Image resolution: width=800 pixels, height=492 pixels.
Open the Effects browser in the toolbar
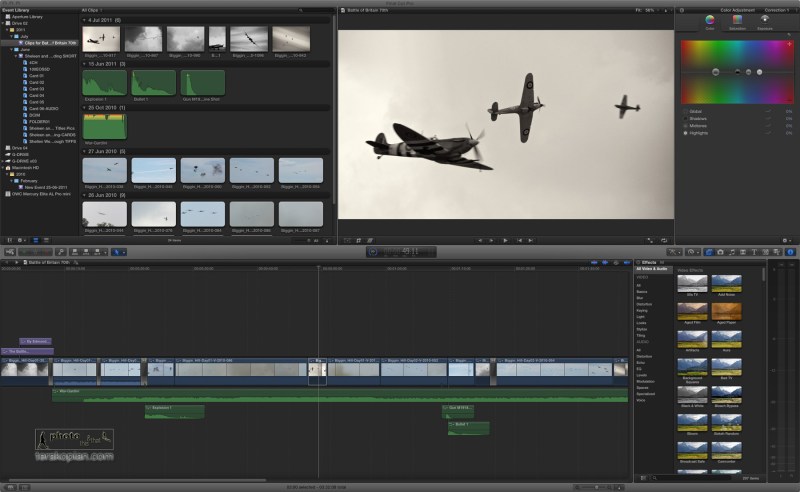click(709, 252)
